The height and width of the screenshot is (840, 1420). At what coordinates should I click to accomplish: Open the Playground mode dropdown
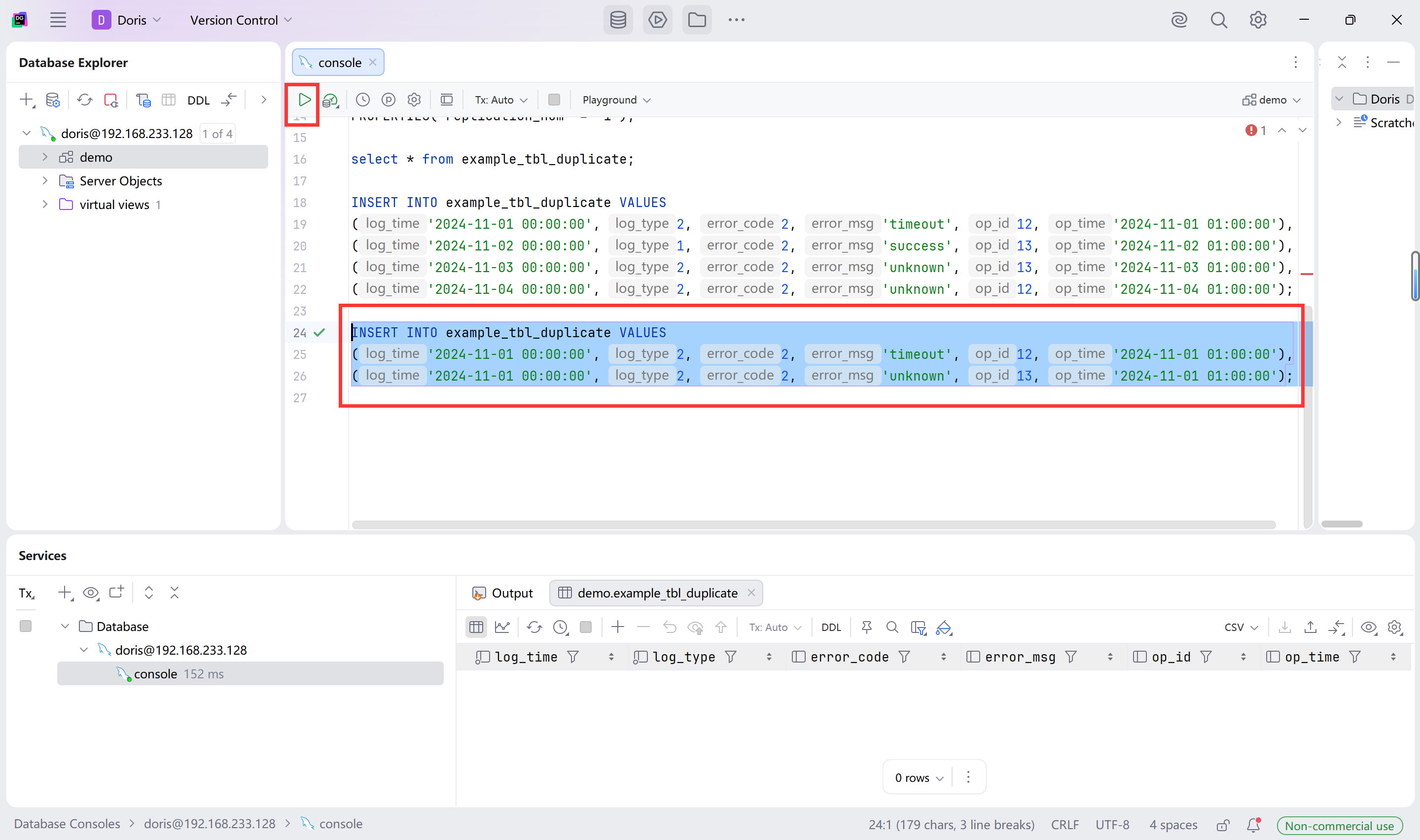(616, 100)
